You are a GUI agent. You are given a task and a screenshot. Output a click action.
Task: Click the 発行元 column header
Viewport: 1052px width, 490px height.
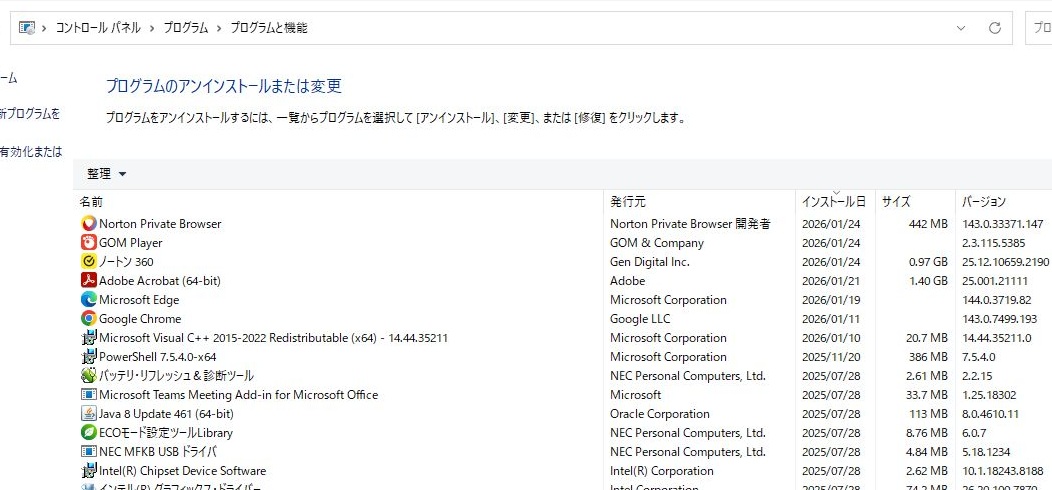(x=628, y=202)
